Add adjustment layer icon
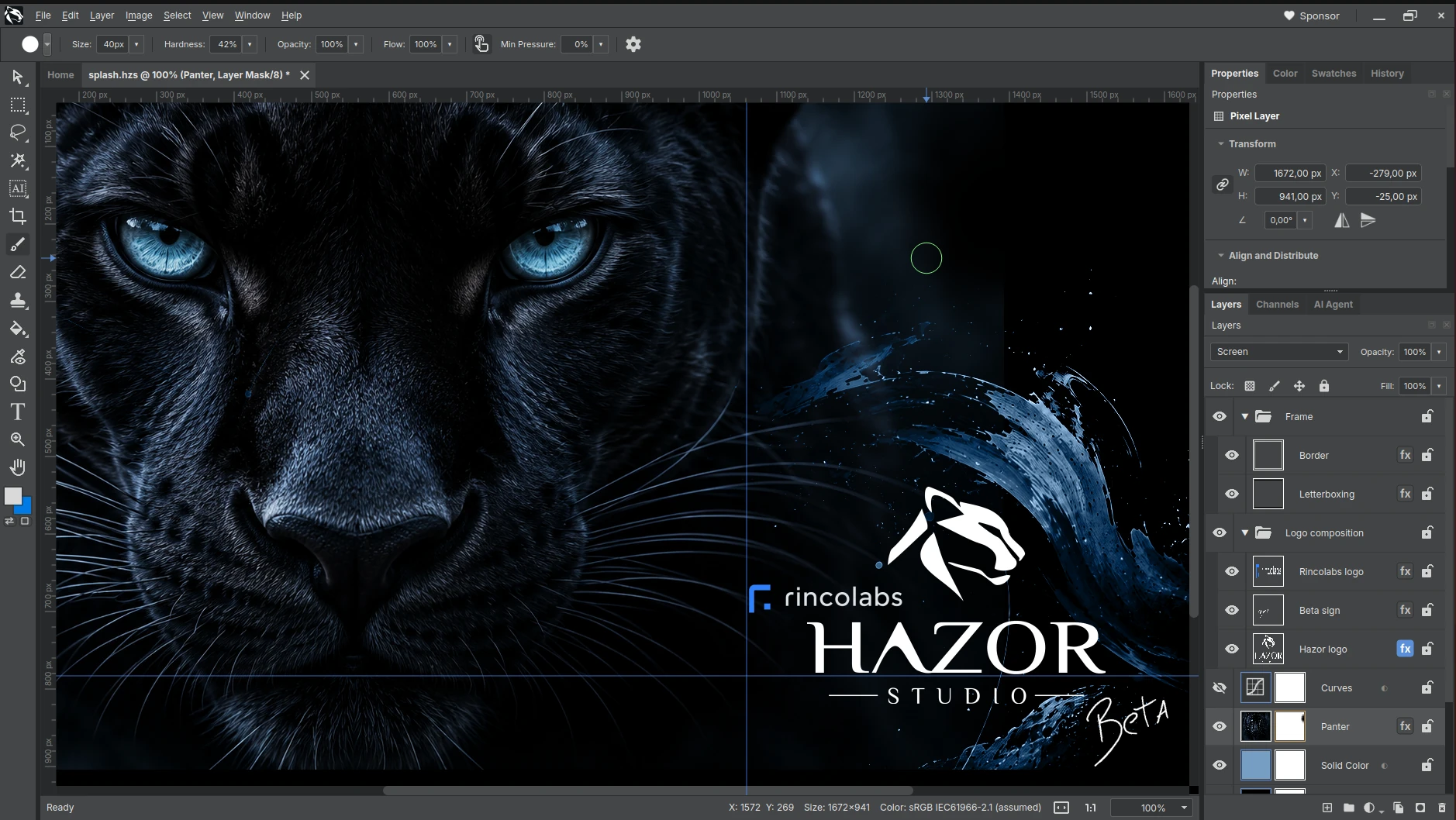Screen dimensions: 1456x820 (1369, 808)
